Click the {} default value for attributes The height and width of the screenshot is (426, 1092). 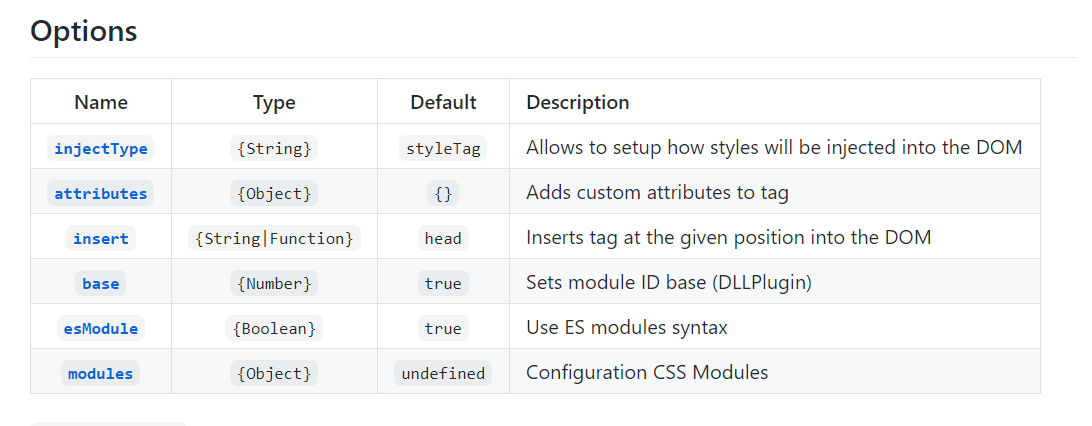click(x=443, y=194)
